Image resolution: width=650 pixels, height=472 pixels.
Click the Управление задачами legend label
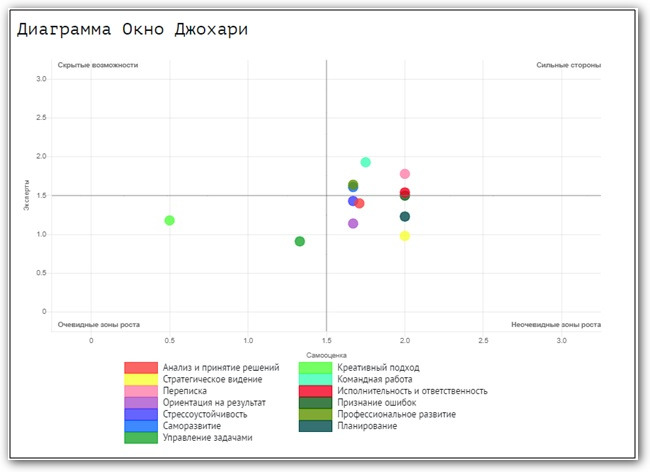point(206,438)
